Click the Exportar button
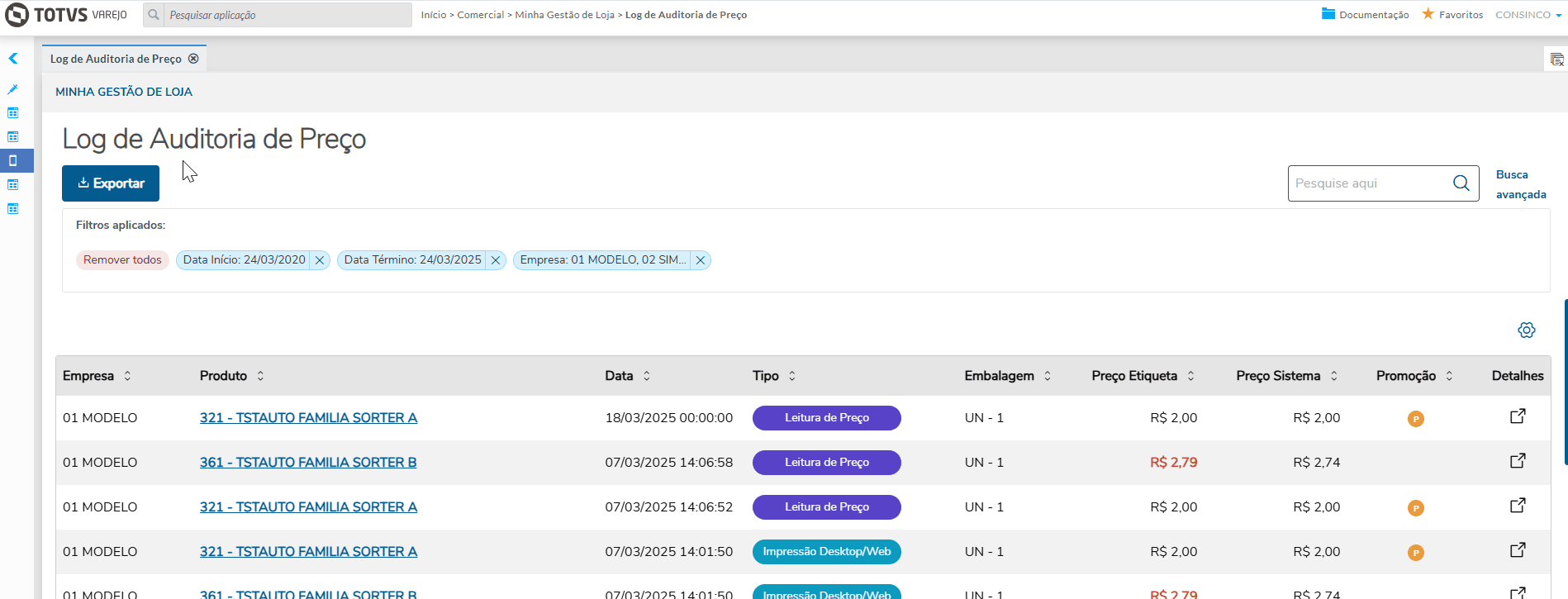This screenshot has height=599, width=1568. pyautogui.click(x=111, y=183)
